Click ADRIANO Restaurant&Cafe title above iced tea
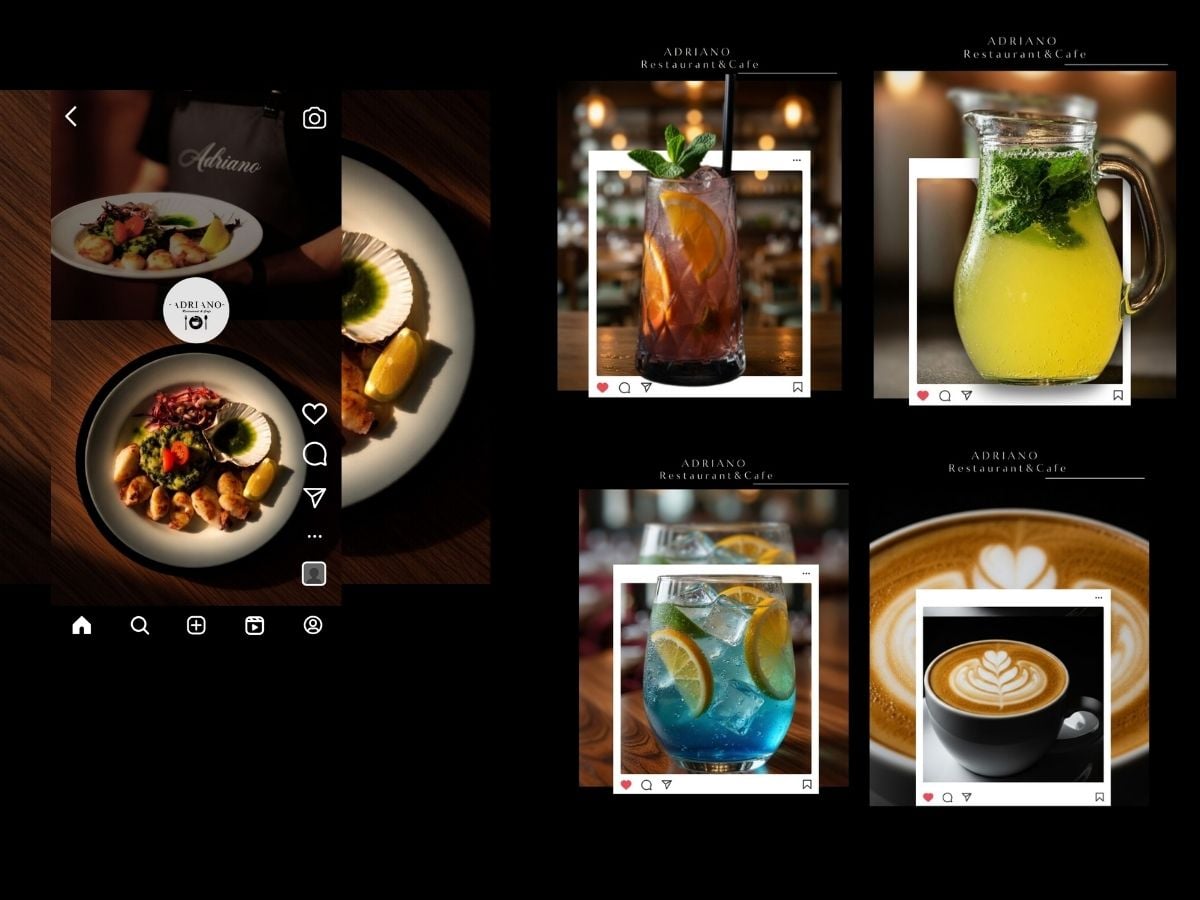The width and height of the screenshot is (1200, 900). [699, 58]
